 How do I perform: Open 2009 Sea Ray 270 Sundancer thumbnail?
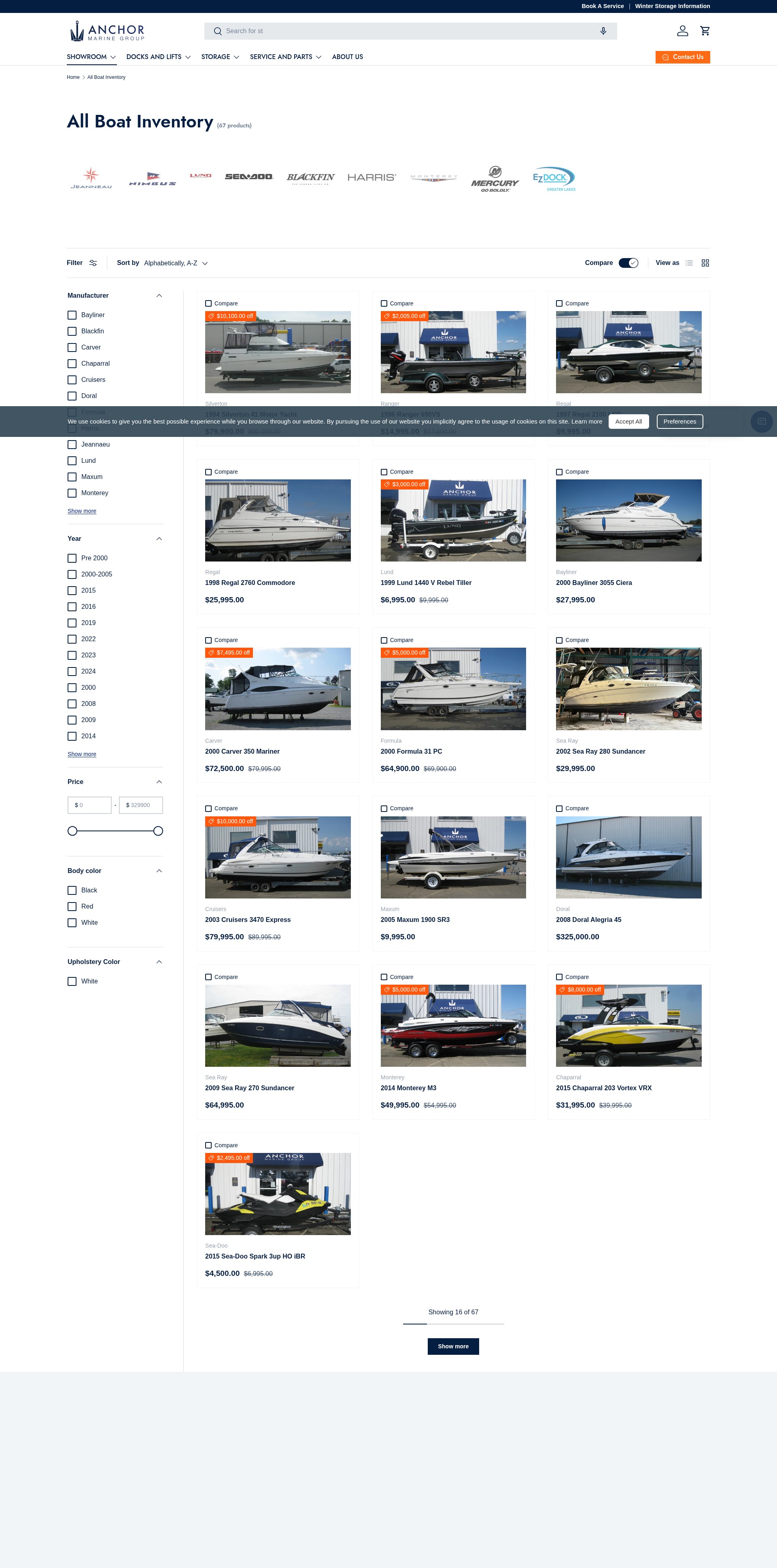pyautogui.click(x=278, y=1026)
